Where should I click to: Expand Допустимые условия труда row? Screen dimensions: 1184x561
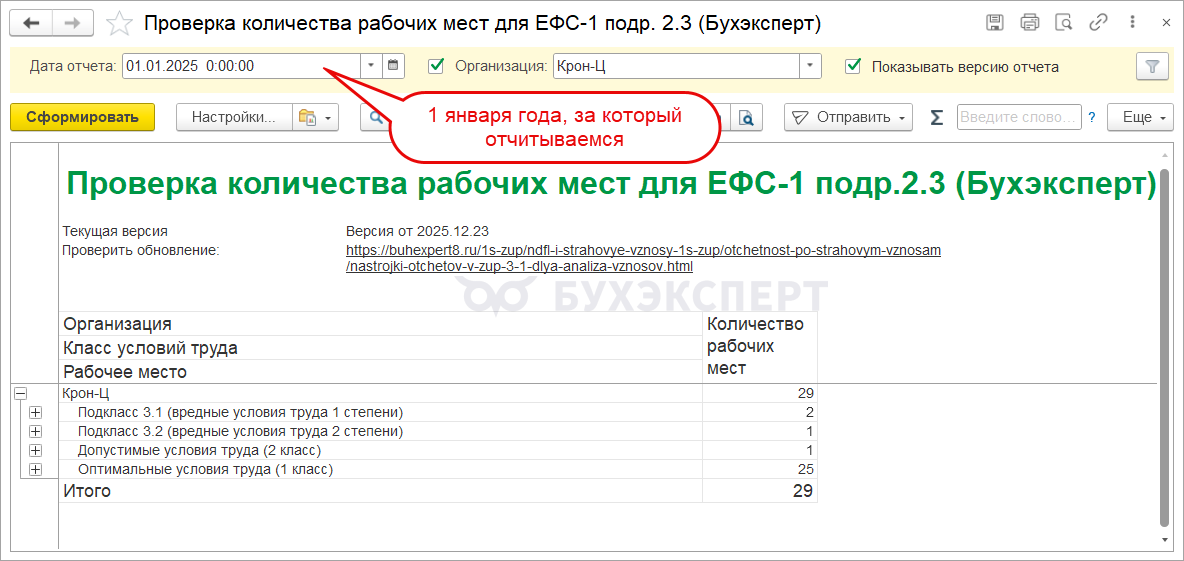pos(35,451)
